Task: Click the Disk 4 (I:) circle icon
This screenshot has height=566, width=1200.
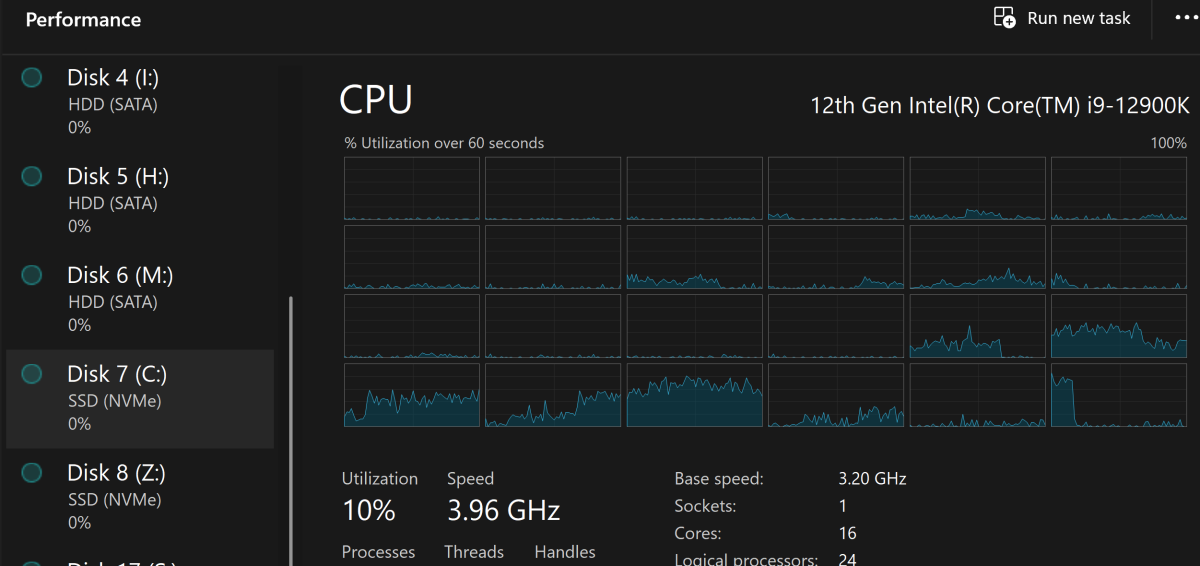Action: tap(32, 77)
